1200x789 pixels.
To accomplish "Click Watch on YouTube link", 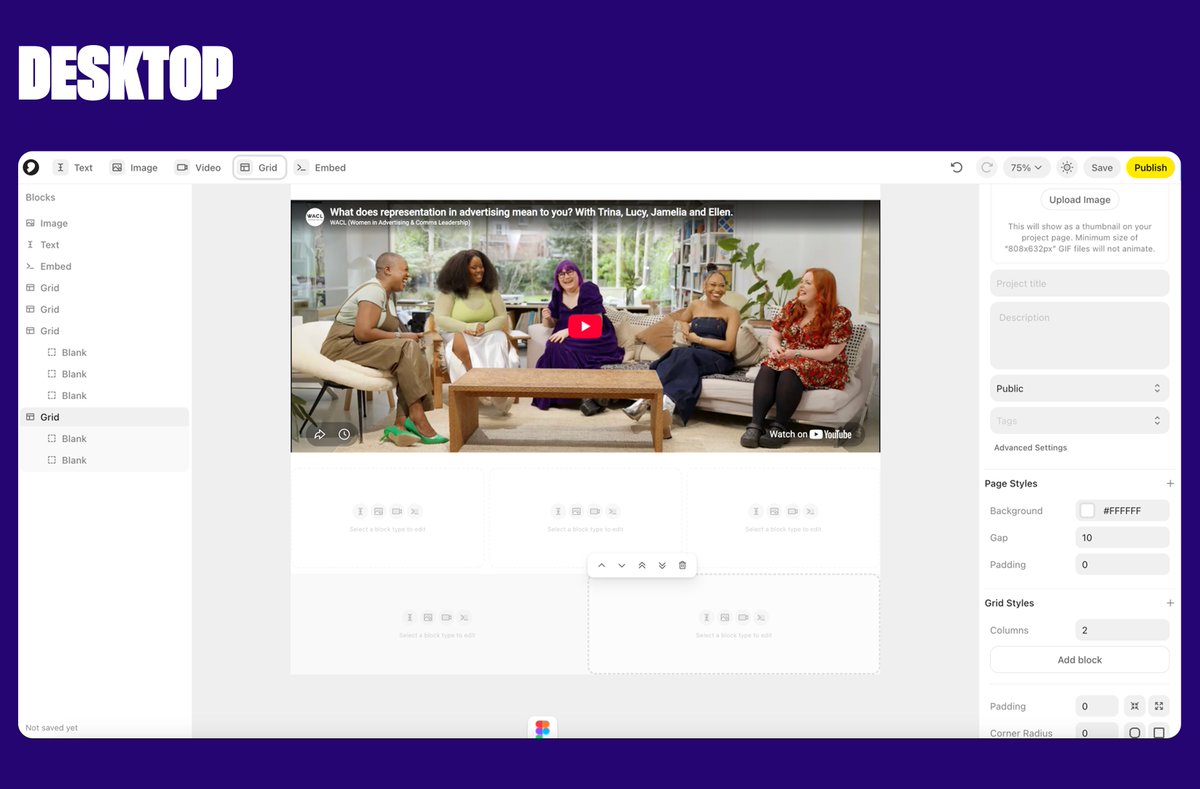I will click(810, 434).
